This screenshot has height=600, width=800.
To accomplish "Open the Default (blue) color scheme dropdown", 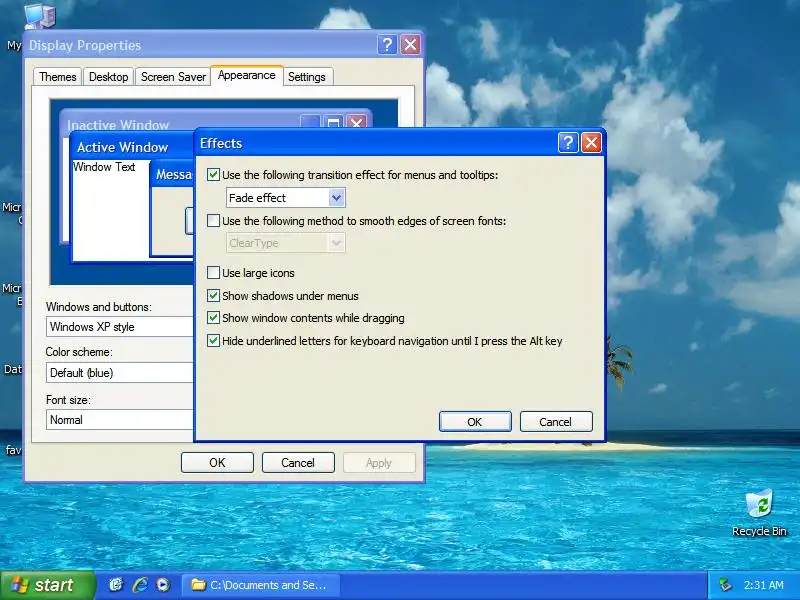I will click(120, 372).
